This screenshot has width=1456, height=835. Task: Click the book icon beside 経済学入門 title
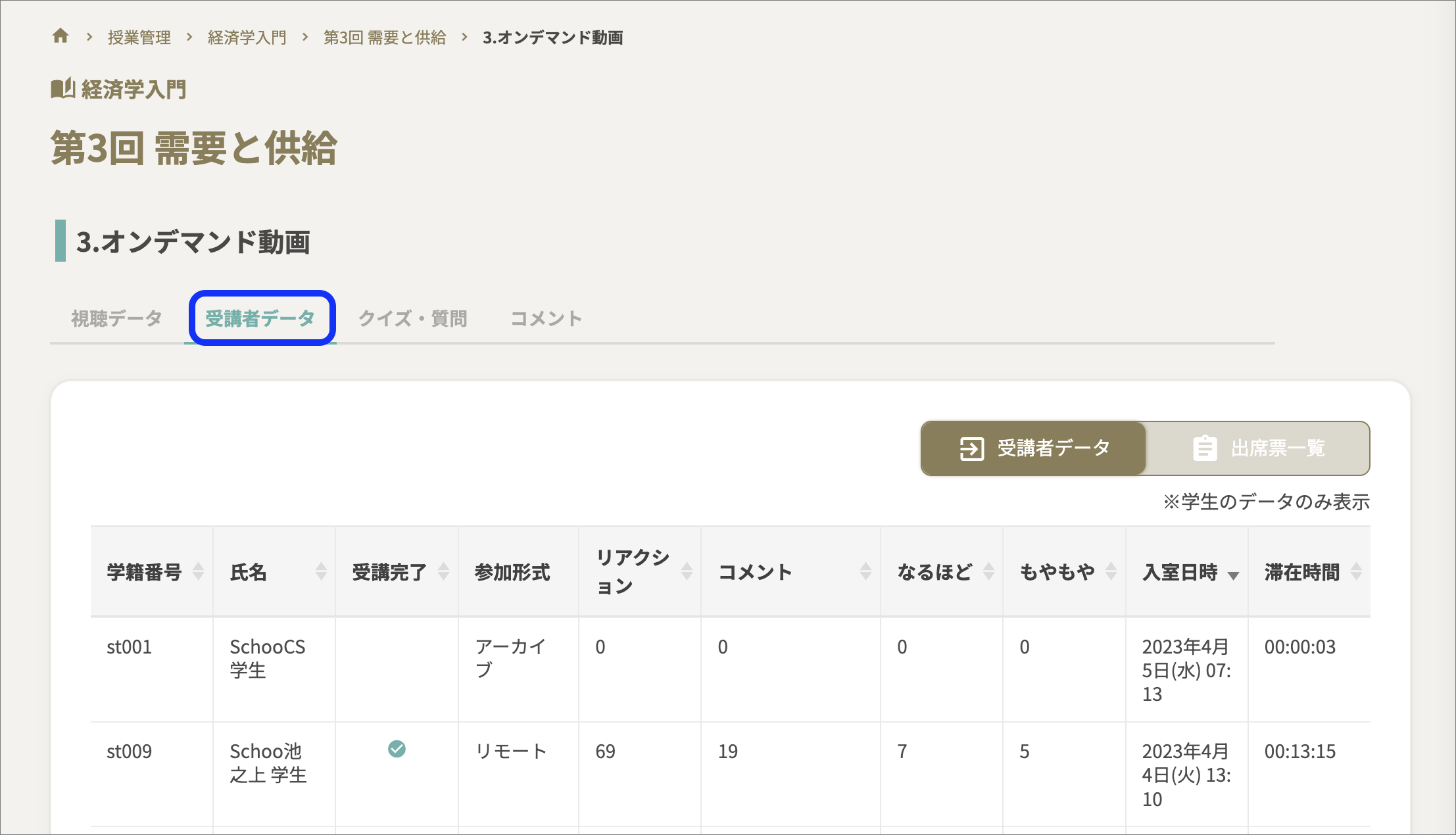[63, 89]
